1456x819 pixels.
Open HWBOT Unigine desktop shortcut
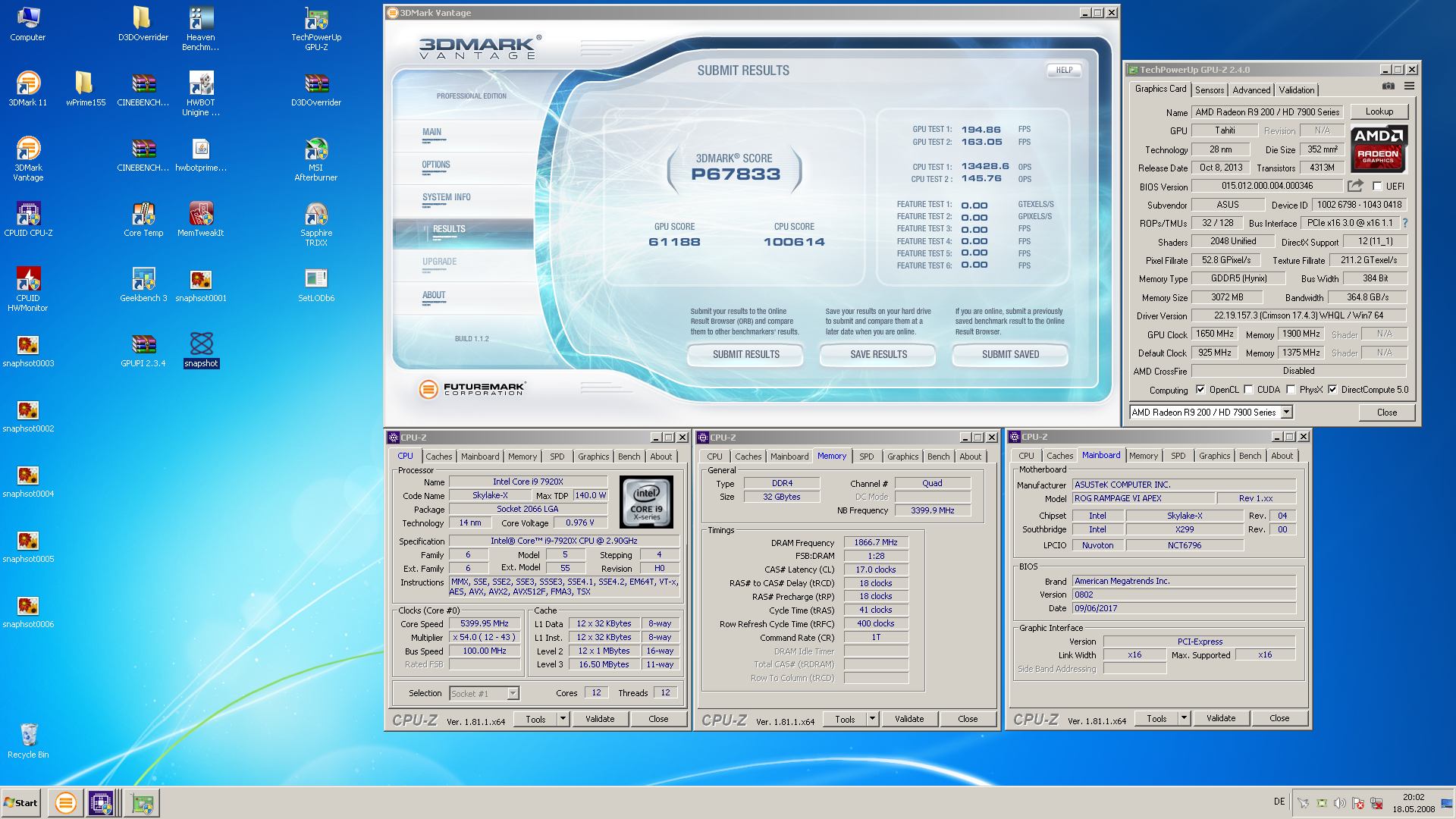[x=201, y=94]
